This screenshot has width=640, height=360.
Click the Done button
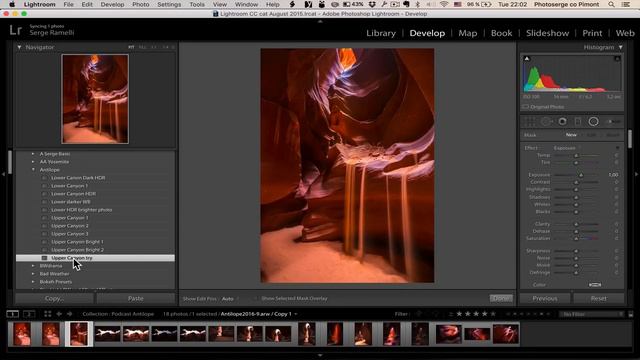[501, 298]
